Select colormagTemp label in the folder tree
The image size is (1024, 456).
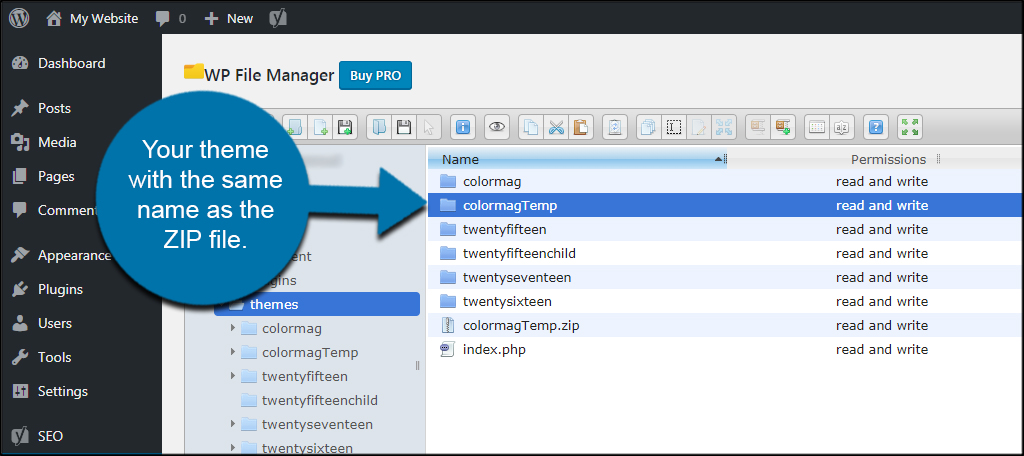tap(310, 353)
